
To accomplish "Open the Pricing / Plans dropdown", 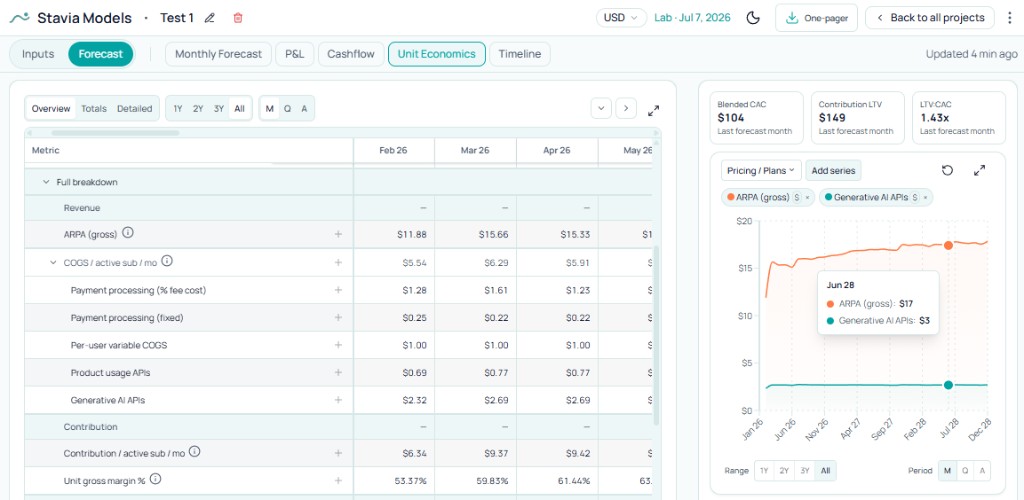I will tap(761, 170).
